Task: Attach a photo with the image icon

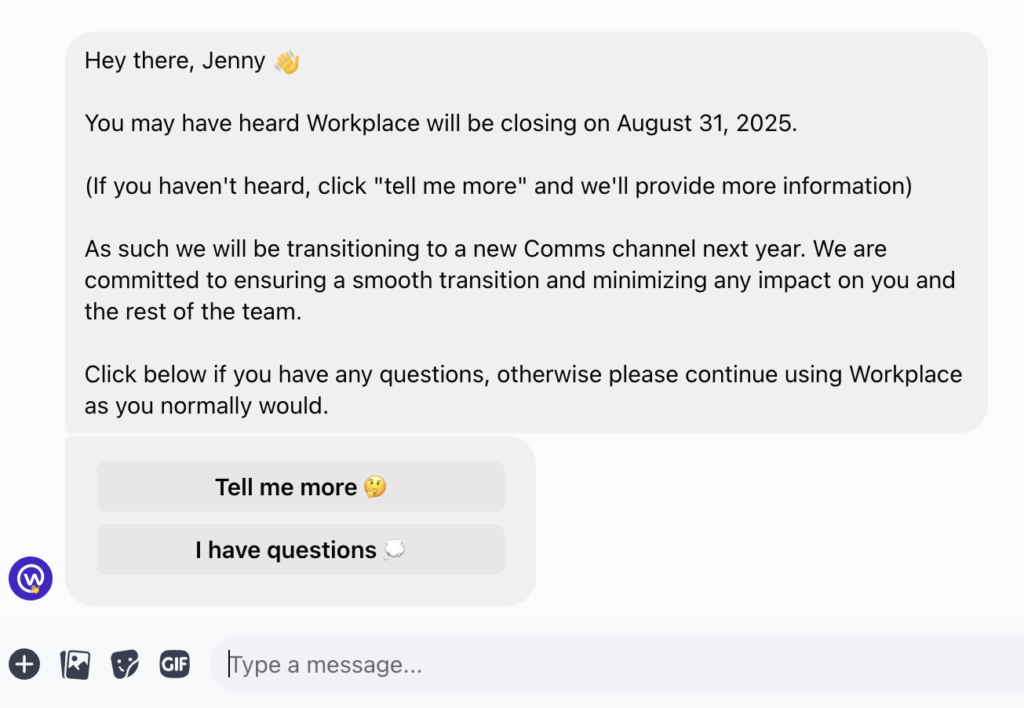Action: point(75,664)
